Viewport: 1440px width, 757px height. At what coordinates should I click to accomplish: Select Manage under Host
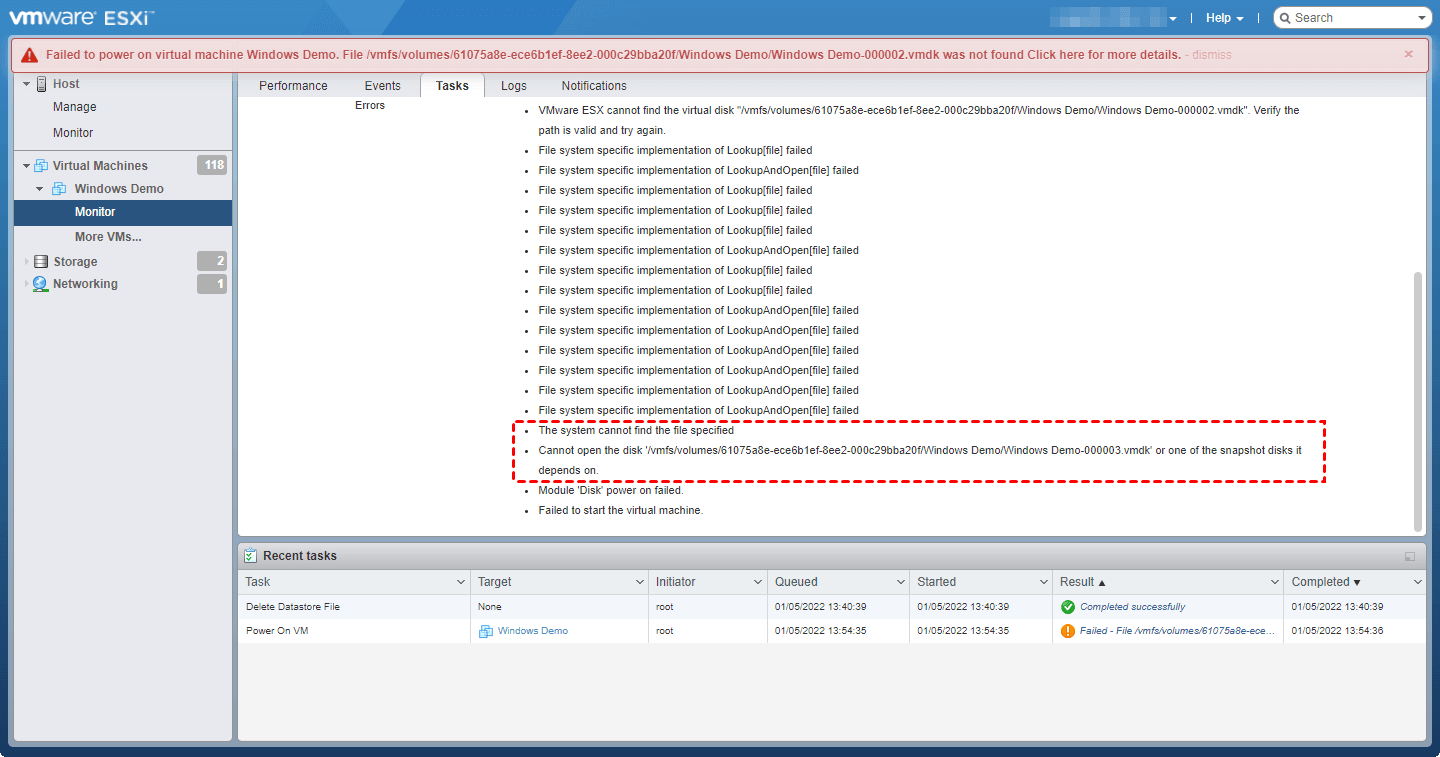point(75,107)
